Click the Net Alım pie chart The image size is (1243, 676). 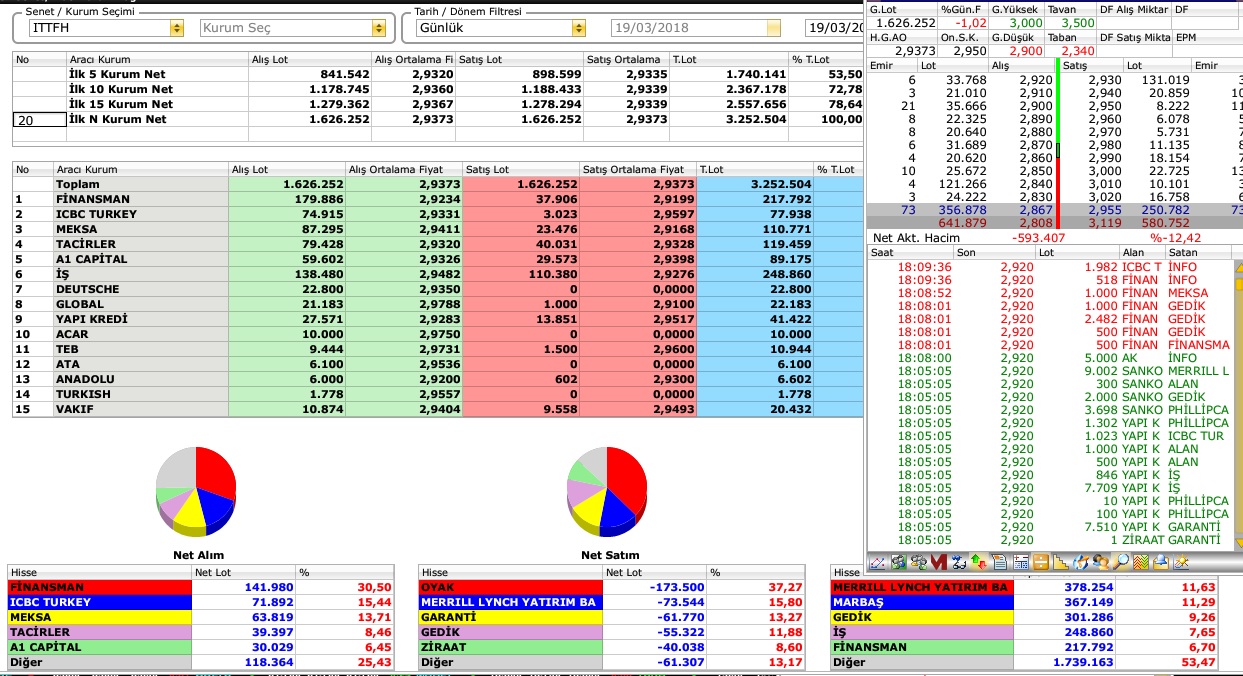click(x=196, y=492)
